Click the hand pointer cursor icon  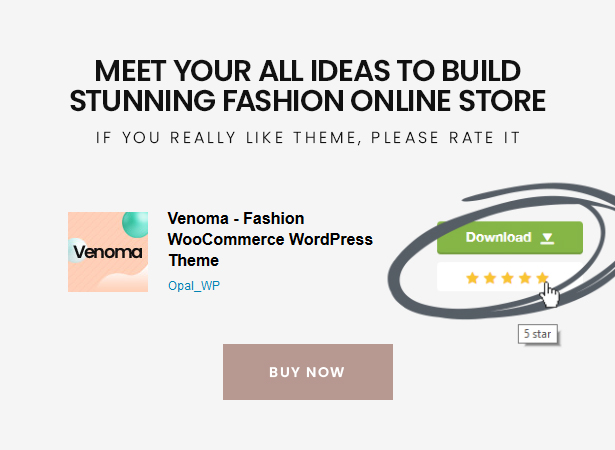tap(550, 294)
